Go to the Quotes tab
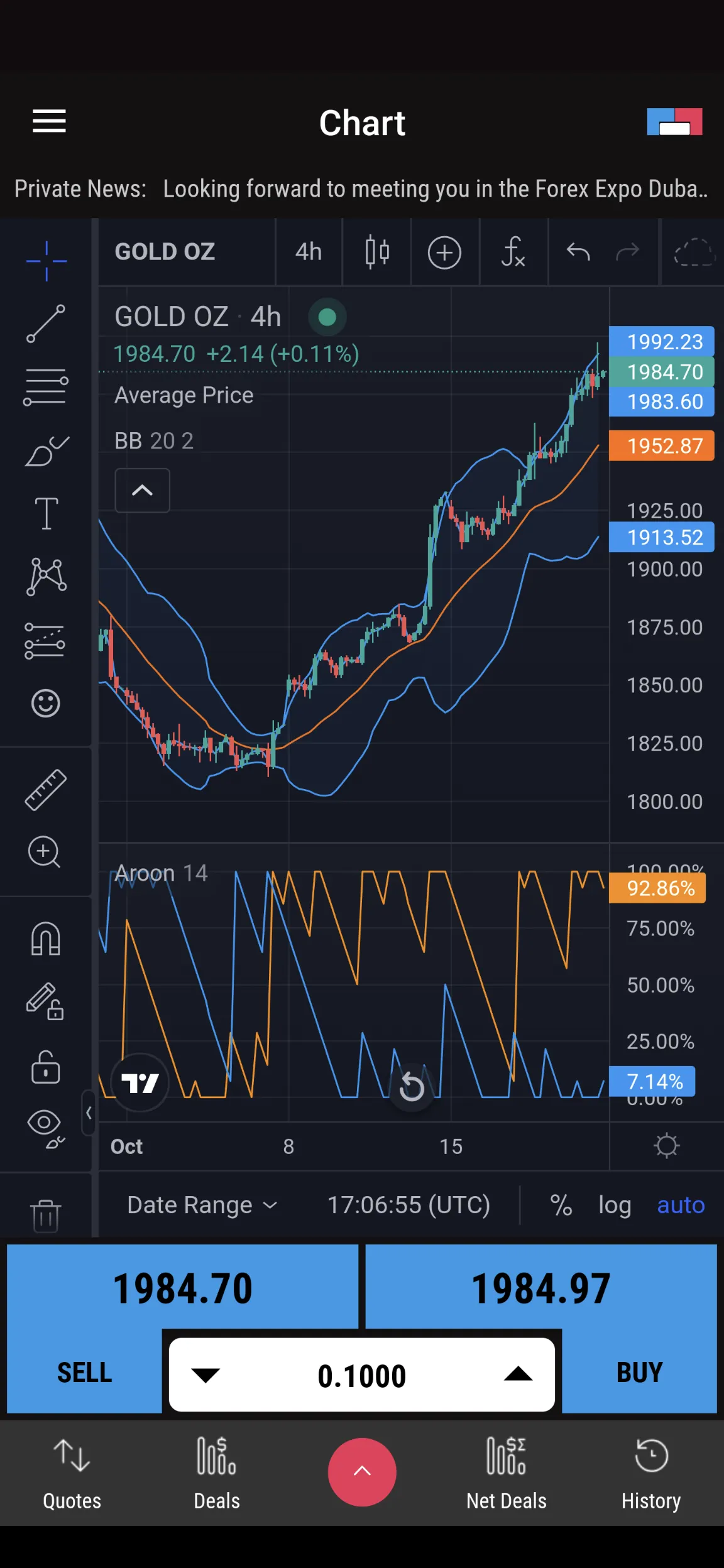724x1568 pixels. coord(72,1473)
